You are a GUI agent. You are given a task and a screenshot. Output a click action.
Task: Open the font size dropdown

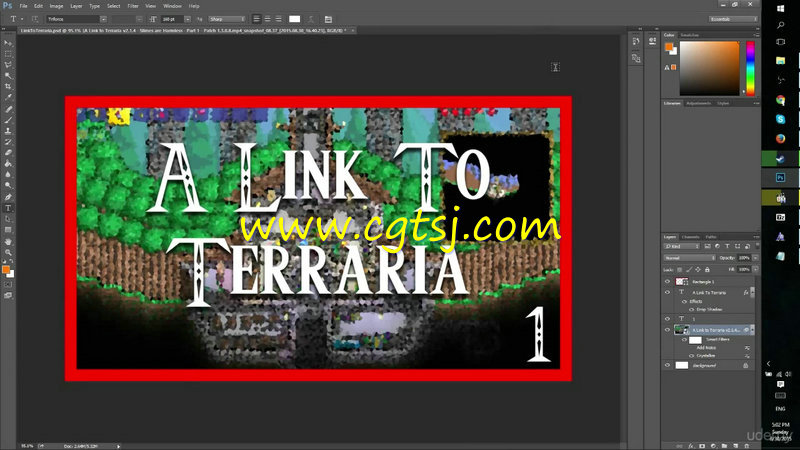pos(187,19)
